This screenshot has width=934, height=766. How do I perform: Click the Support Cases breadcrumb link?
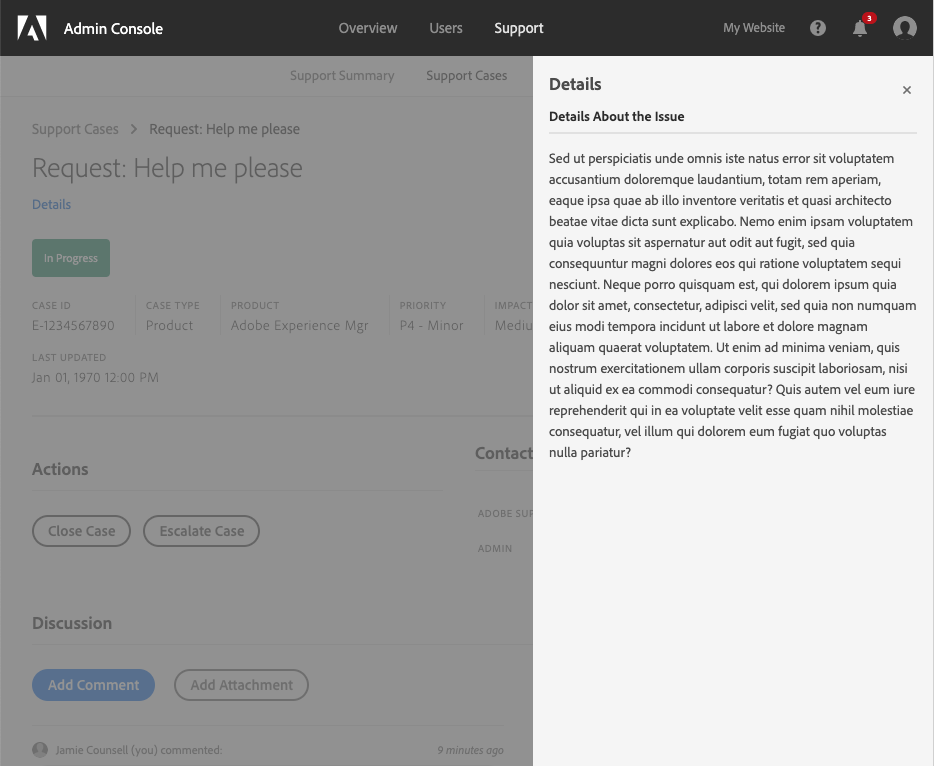pos(75,129)
